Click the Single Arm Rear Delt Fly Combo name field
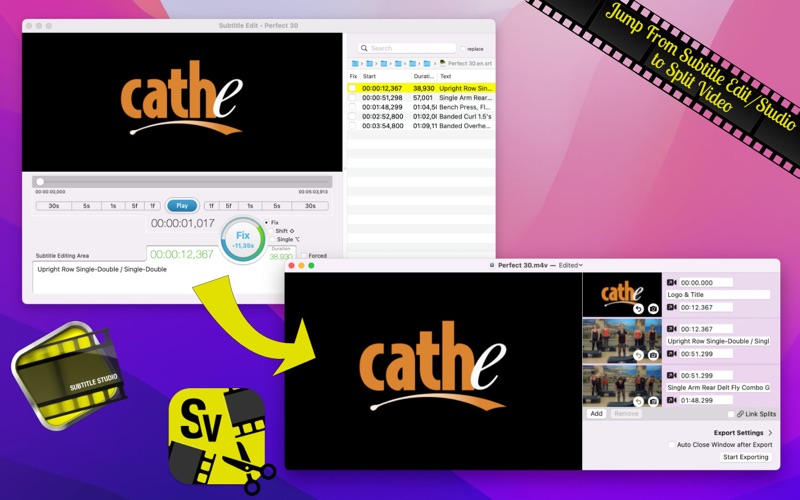This screenshot has width=800, height=500. [x=718, y=388]
